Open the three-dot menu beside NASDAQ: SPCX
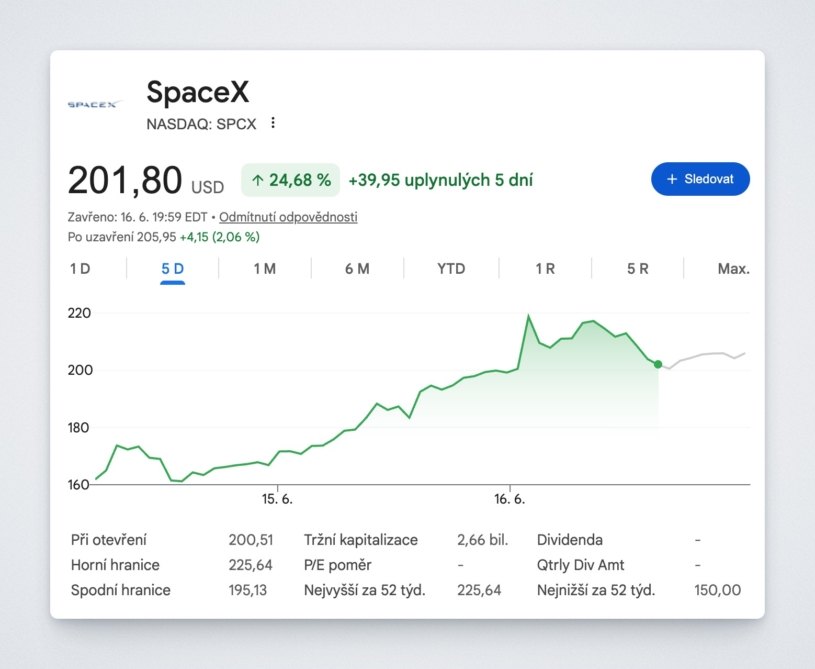This screenshot has height=669, width=815. pos(273,123)
